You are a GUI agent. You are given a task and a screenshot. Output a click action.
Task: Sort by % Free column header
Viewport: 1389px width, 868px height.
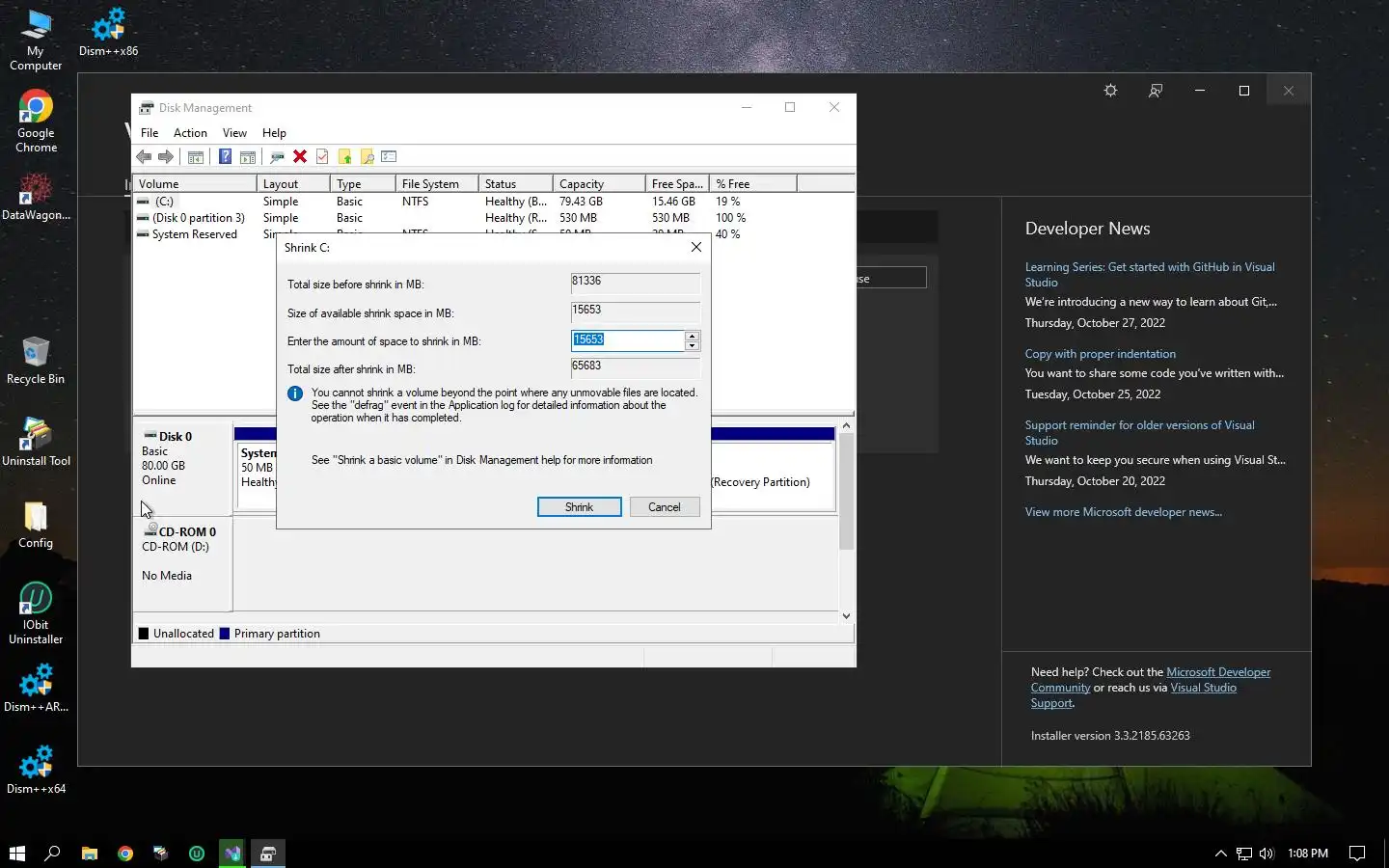click(x=752, y=183)
